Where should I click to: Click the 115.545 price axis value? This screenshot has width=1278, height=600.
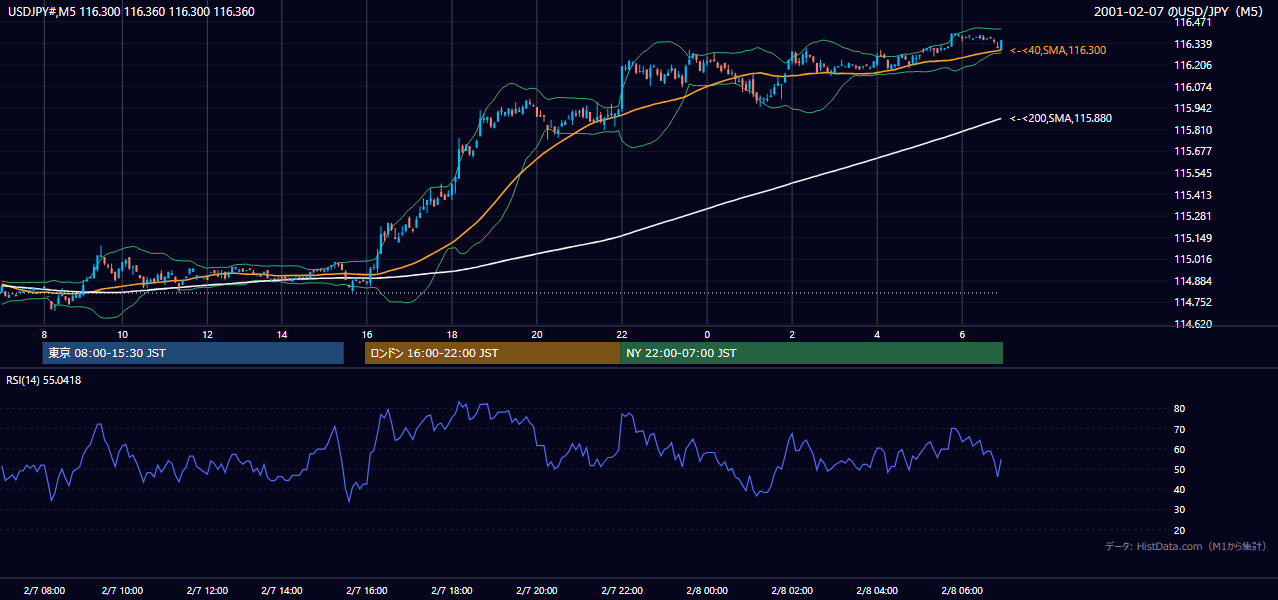tap(1192, 173)
